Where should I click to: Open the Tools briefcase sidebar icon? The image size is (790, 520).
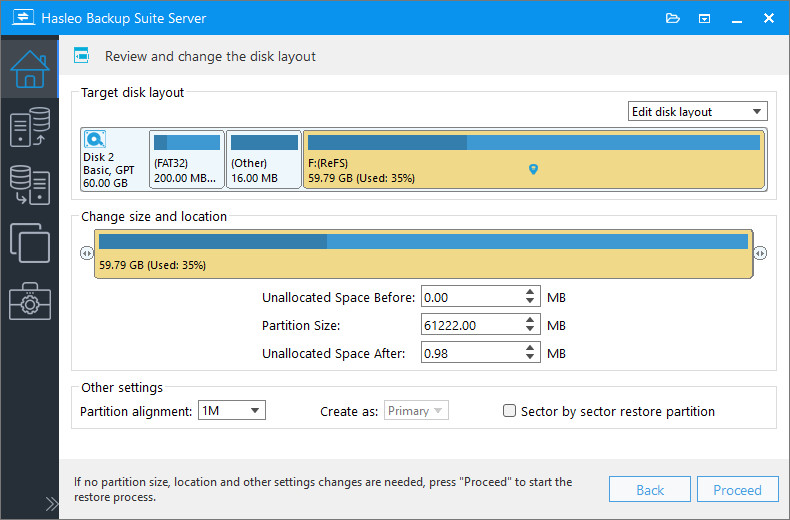coord(30,301)
